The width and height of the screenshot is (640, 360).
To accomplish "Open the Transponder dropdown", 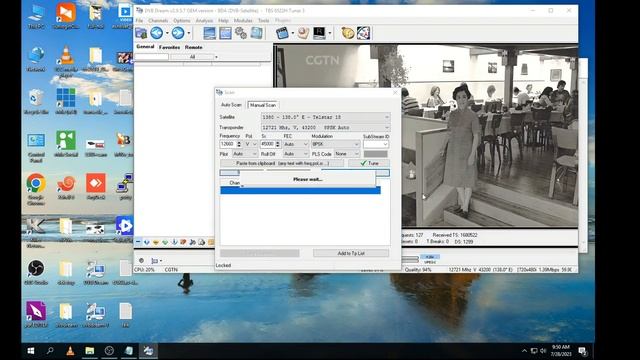I will tap(325, 127).
